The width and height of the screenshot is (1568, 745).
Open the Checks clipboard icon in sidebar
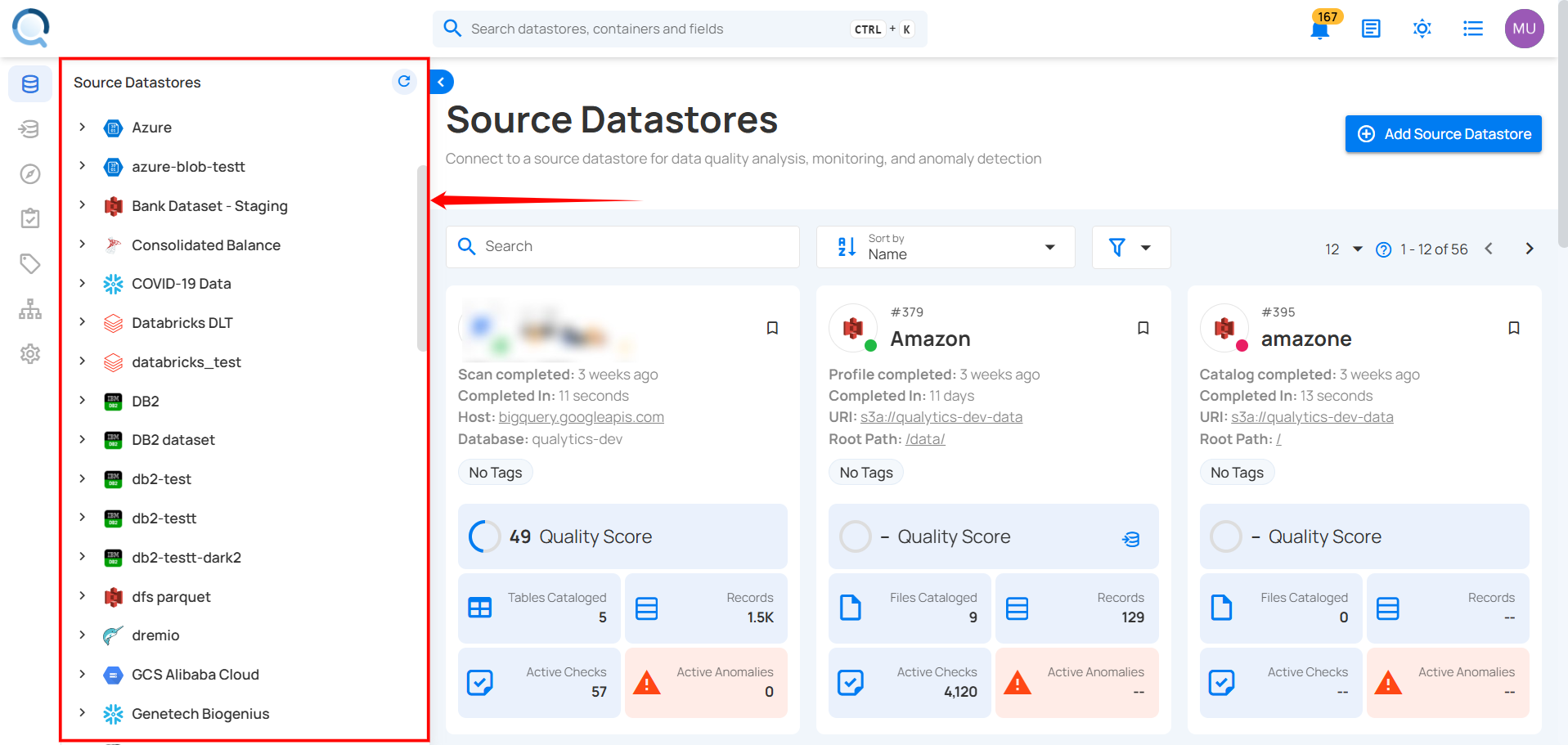point(30,218)
